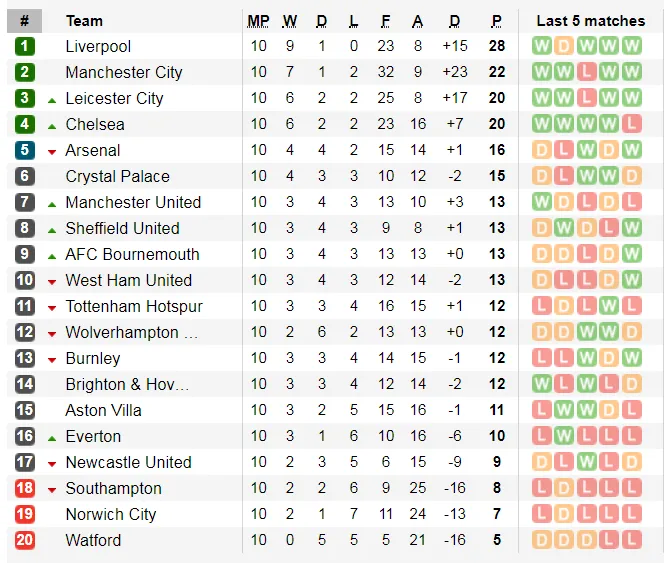Click the # rank column header
This screenshot has height=563, width=664.
point(25,21)
